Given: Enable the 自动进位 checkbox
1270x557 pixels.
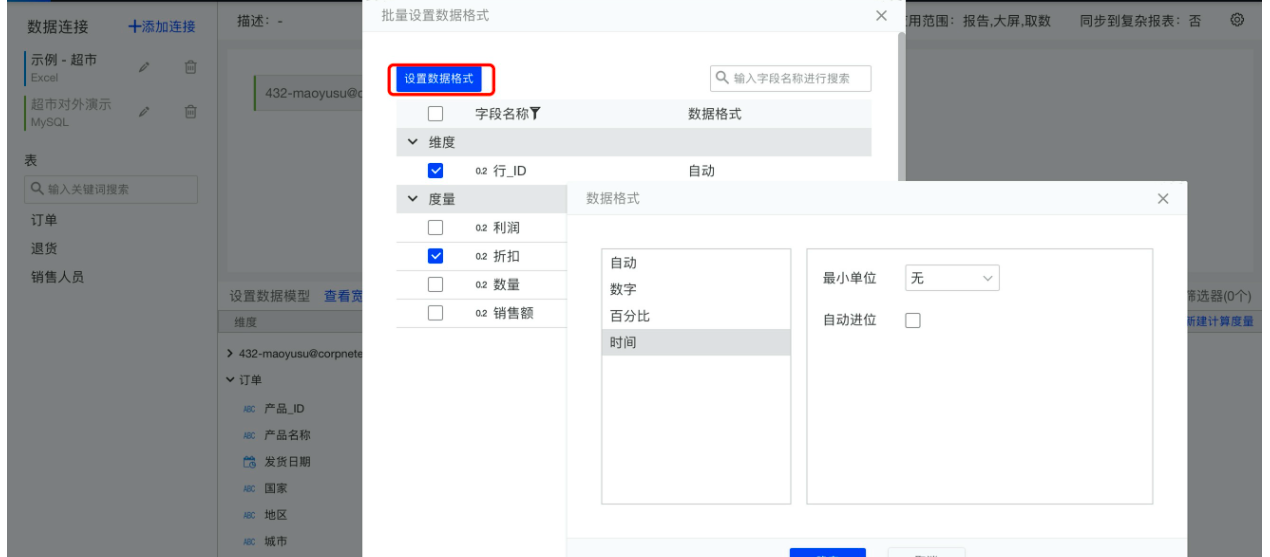Looking at the screenshot, I should (x=912, y=319).
